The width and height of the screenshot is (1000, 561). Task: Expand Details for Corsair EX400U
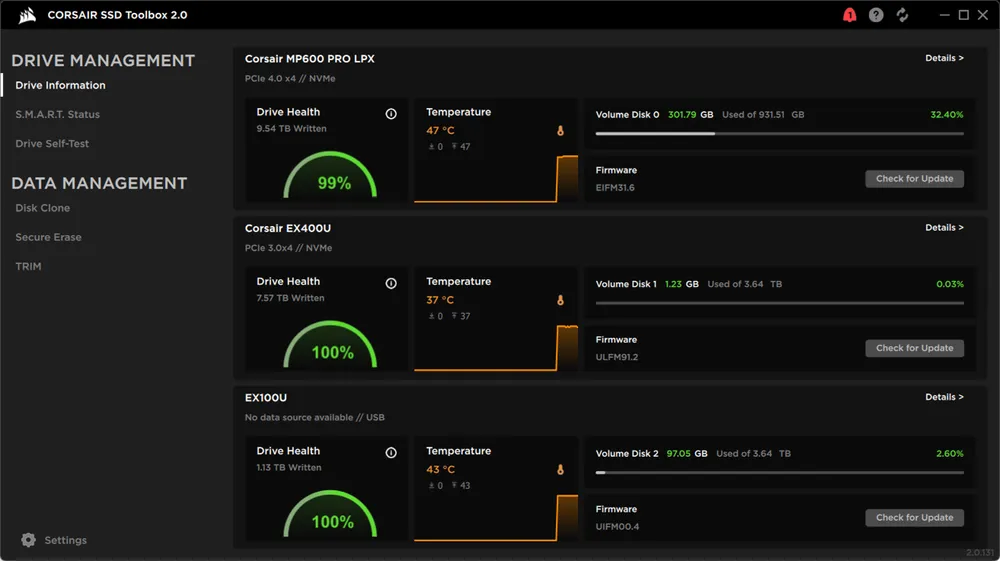[945, 228]
